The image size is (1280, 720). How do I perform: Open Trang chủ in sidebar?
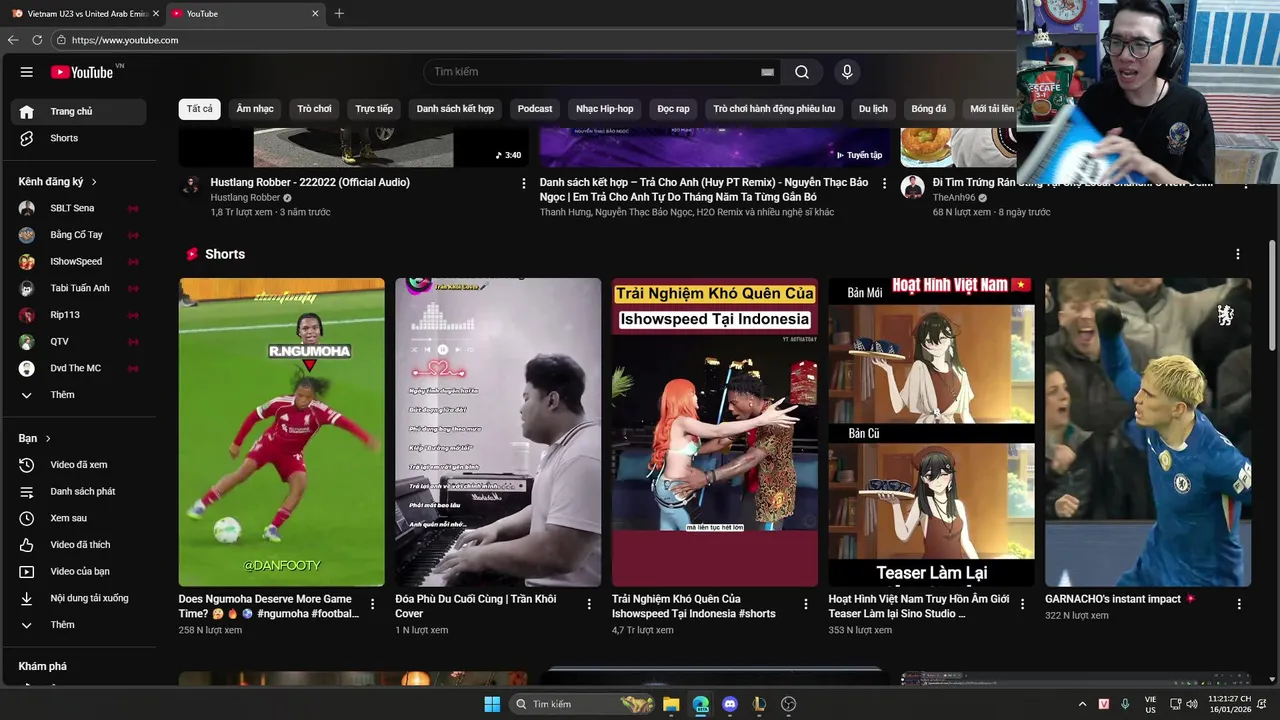(x=78, y=111)
